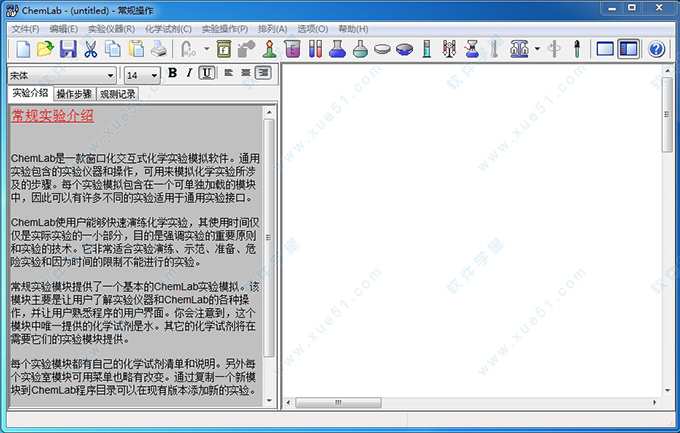680x433 pixels.
Task: Add the graduated cylinder
Action: click(x=427, y=49)
